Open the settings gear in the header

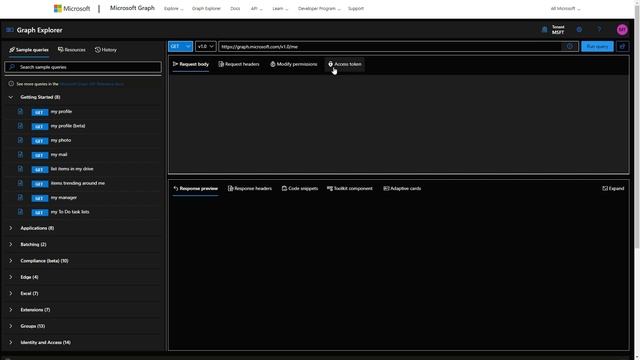[579, 30]
